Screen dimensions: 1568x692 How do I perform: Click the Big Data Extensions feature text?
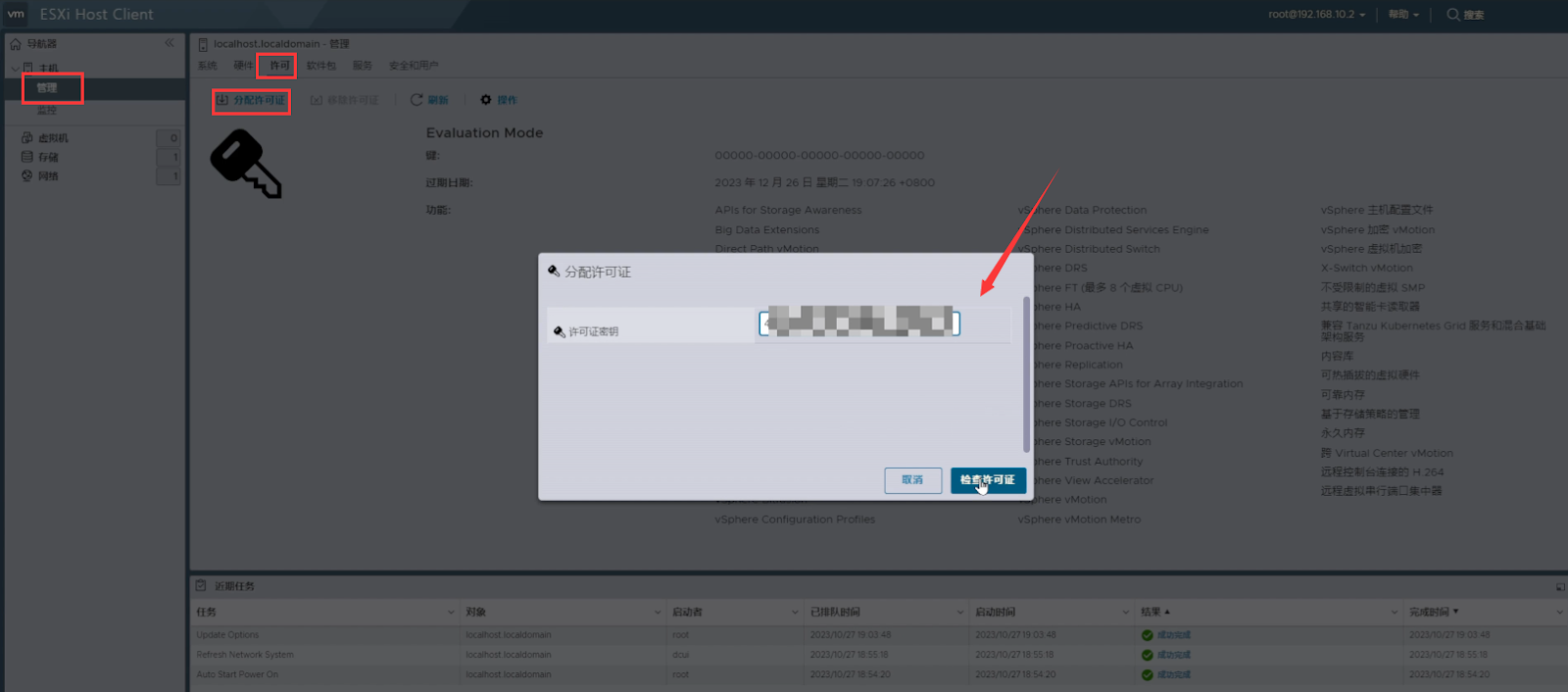(x=767, y=230)
